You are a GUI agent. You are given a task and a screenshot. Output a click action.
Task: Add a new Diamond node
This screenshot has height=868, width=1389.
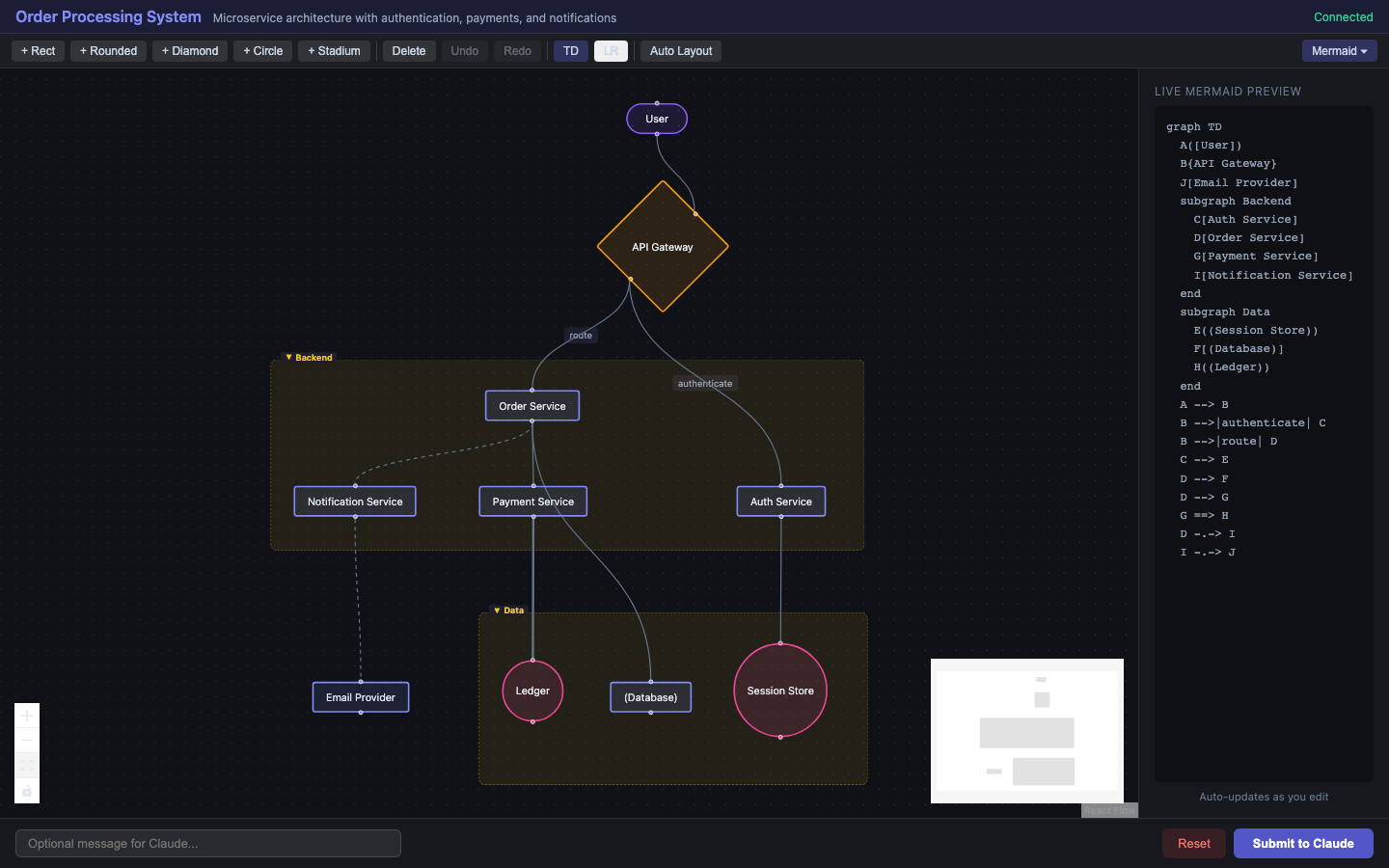point(190,51)
